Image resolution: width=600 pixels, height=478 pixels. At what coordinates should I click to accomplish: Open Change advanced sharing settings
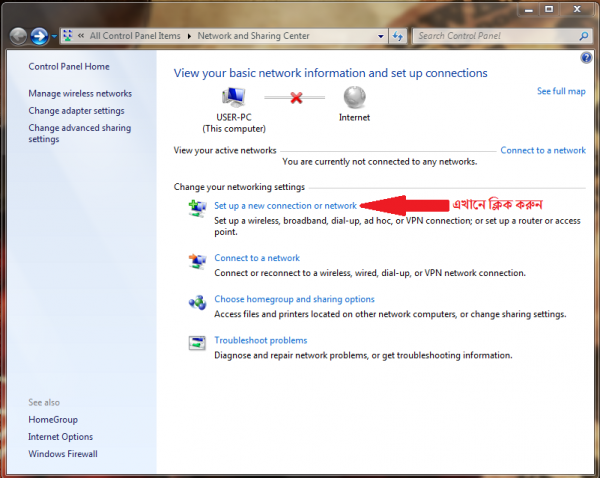point(80,133)
